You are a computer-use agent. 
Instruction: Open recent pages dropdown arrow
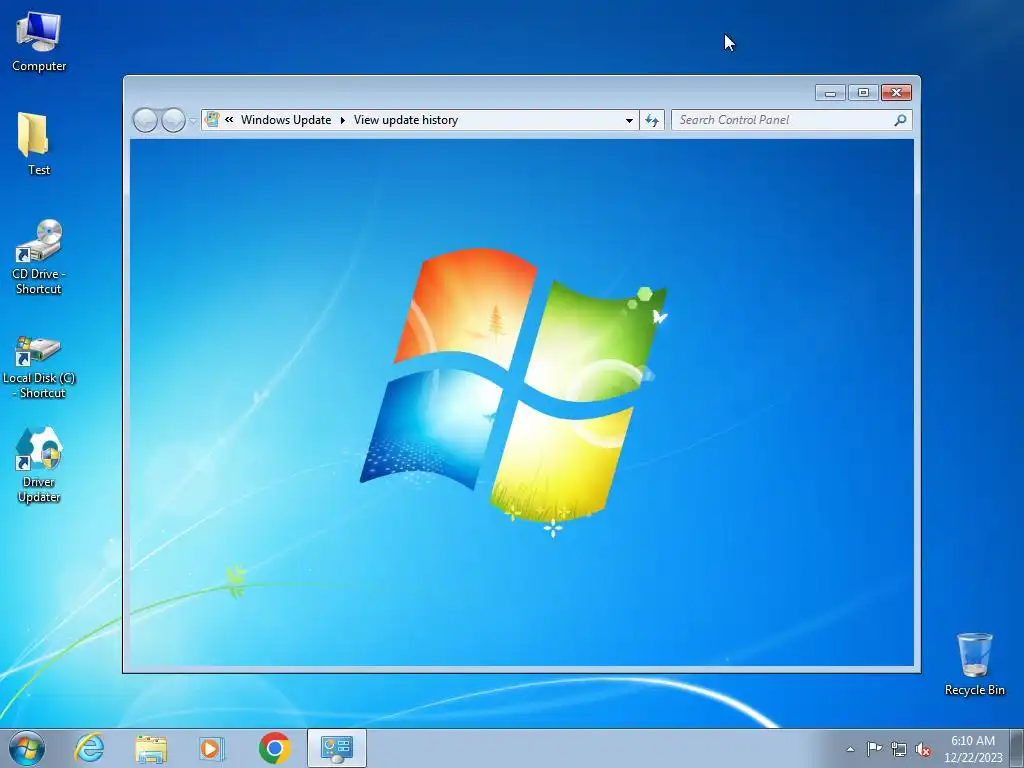point(193,121)
